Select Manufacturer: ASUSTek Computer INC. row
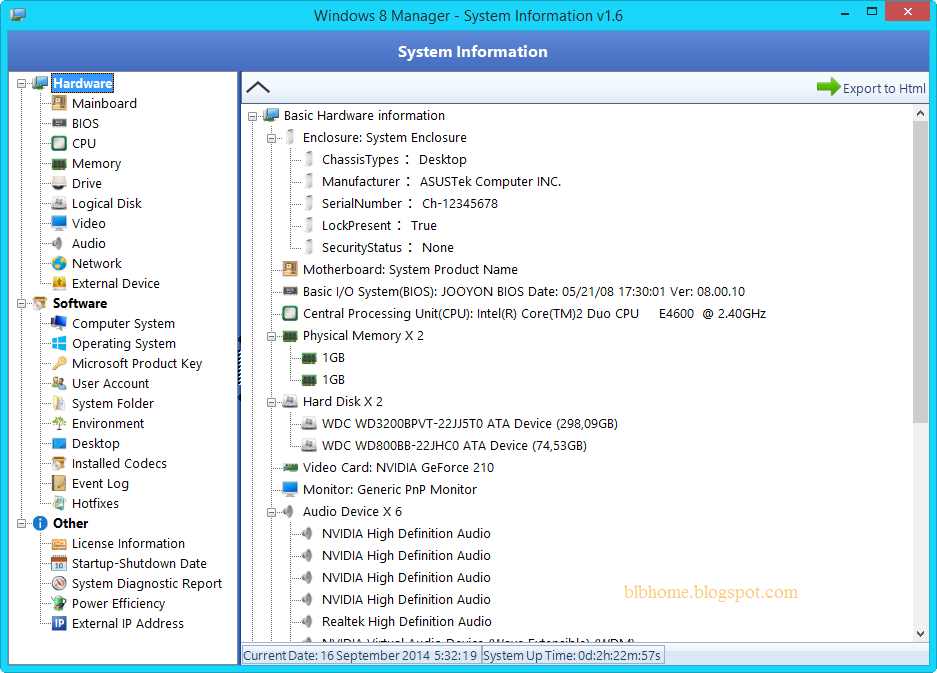 click(441, 182)
